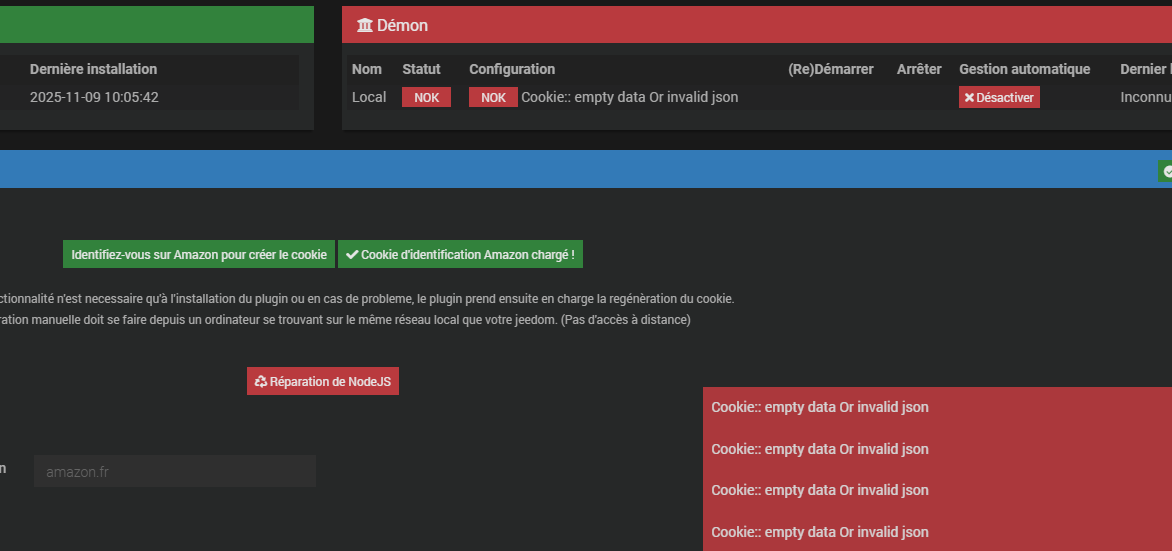Viewport: 1172px width, 551px height.
Task: Click the red NOK badge under Statut
Action: (x=426, y=97)
